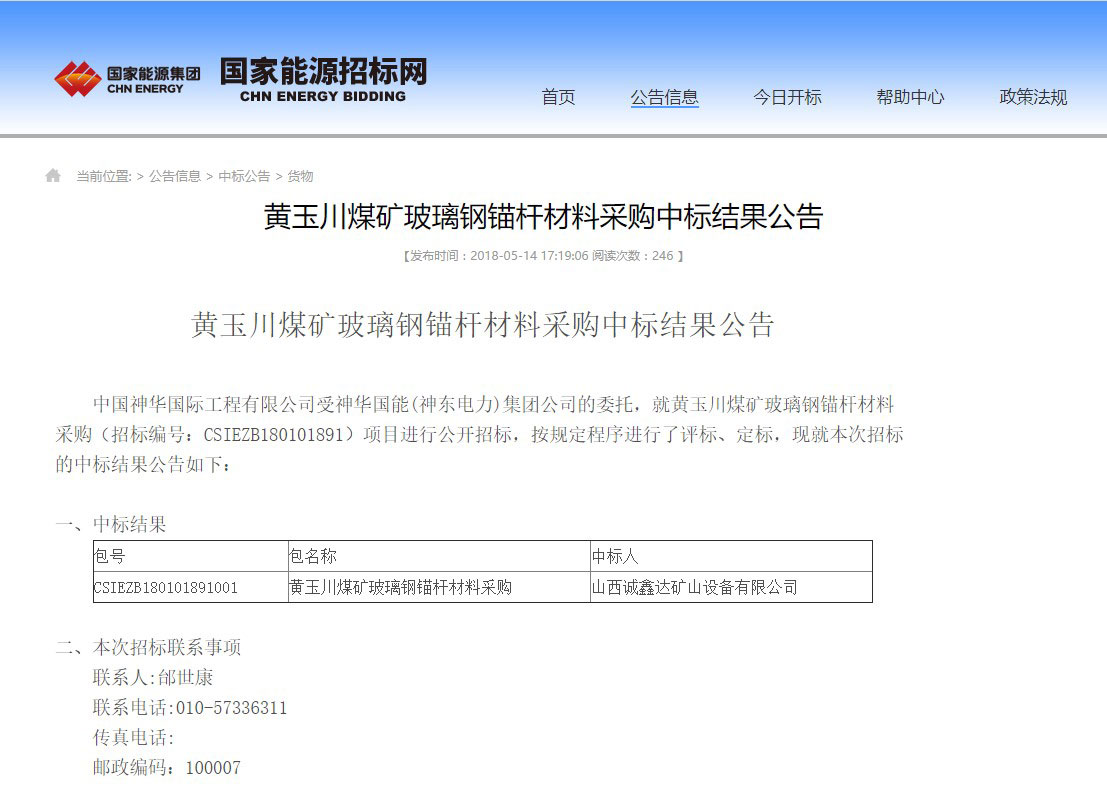This screenshot has height=798, width=1107.
Task: Open the 帮助中心 page
Action: [910, 97]
